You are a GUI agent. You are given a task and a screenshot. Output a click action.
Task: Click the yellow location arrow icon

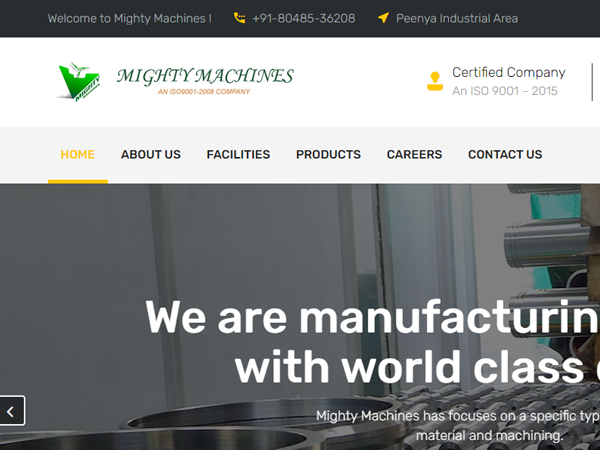click(383, 18)
